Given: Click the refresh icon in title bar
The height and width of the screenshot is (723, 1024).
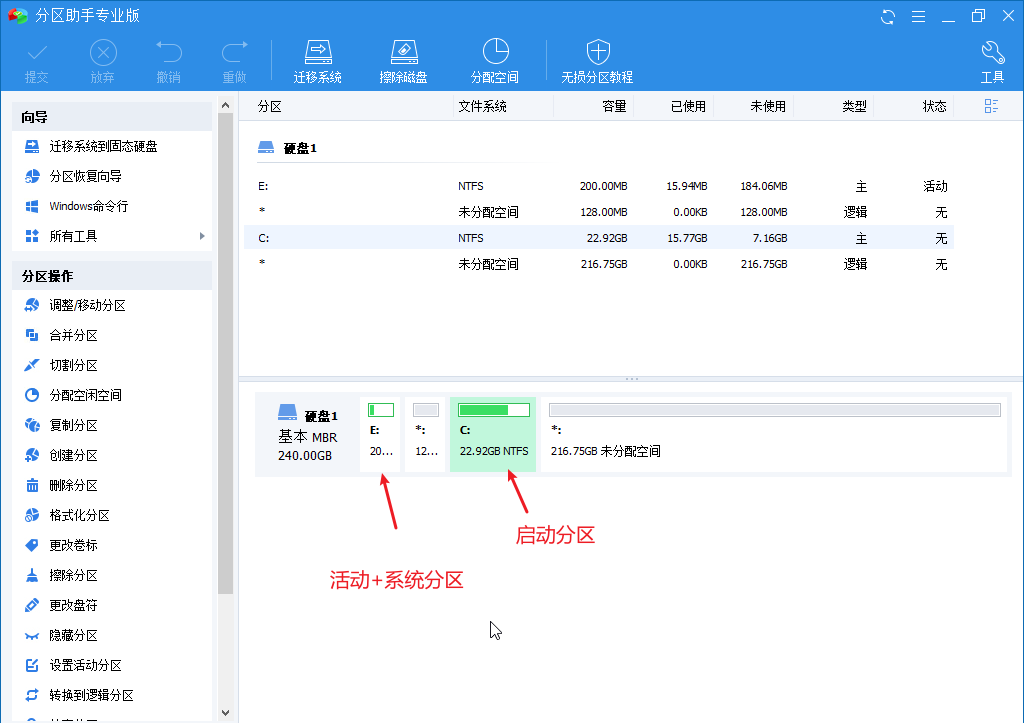Looking at the screenshot, I should (x=888, y=16).
